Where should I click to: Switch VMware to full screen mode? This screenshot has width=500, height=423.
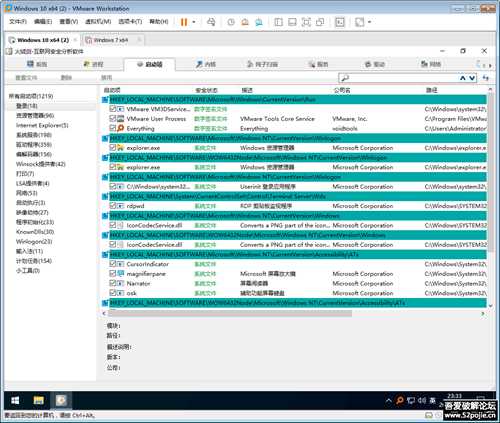click(x=306, y=22)
